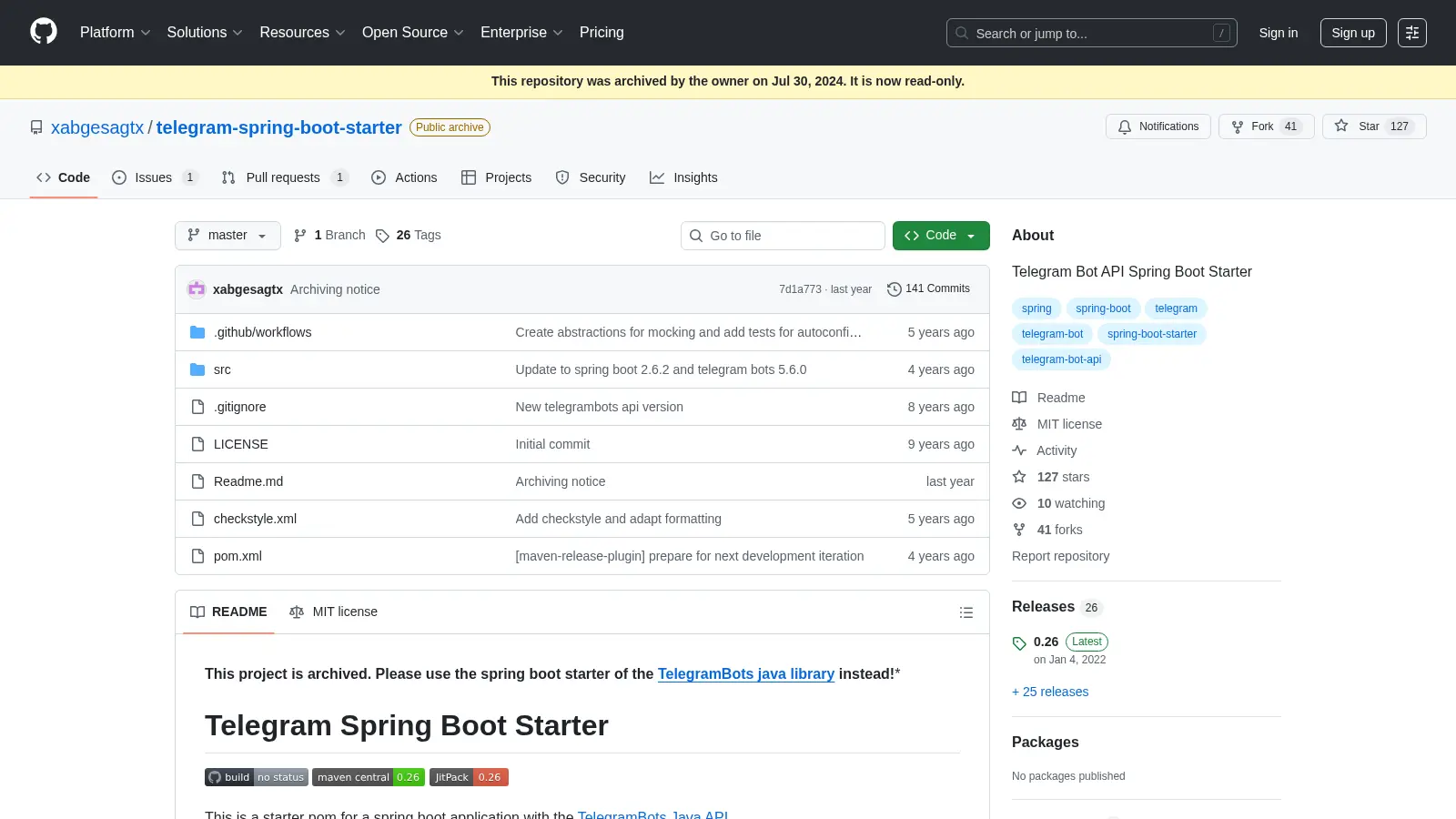Focus the Go to file field
Screen dimensions: 1456x819
(783, 236)
